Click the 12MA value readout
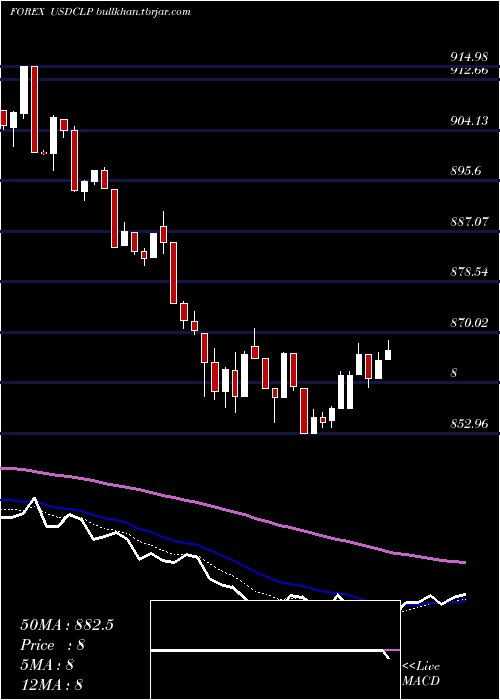 (52, 685)
